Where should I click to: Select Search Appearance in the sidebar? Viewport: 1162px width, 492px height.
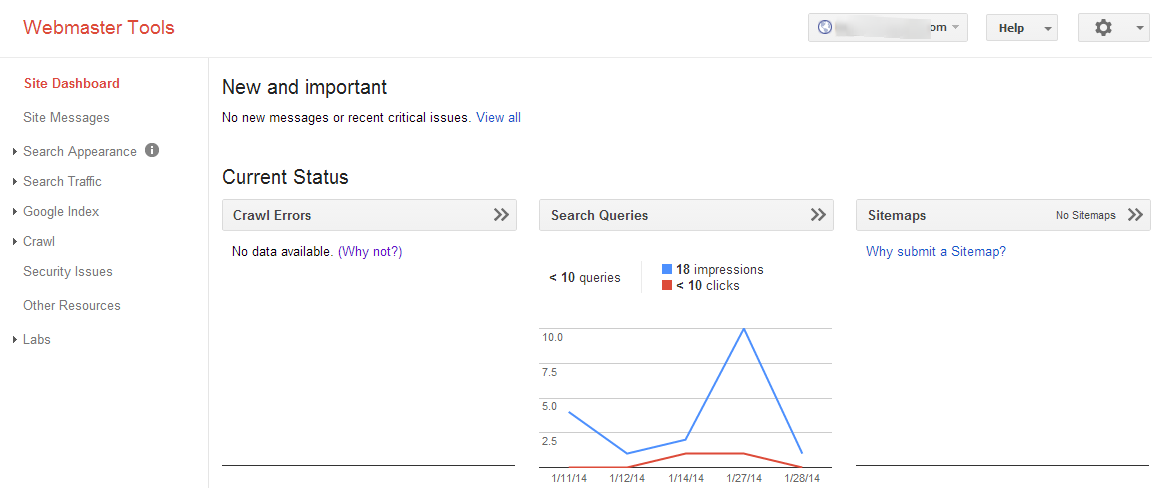[x=80, y=151]
